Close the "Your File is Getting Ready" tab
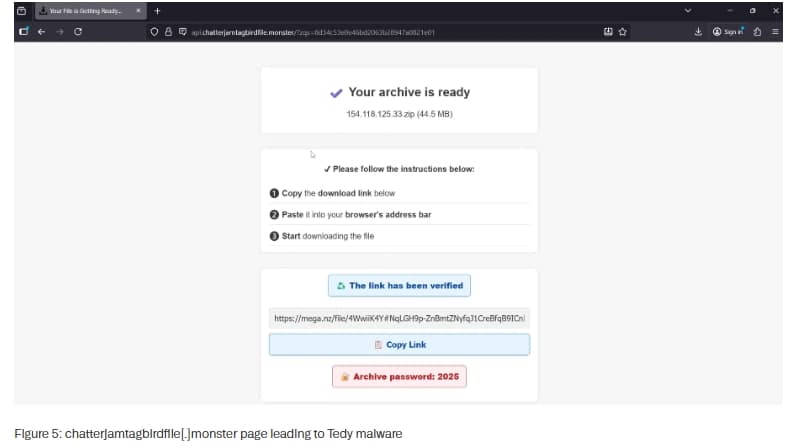Viewport: 790px width, 448px height. [x=138, y=10]
